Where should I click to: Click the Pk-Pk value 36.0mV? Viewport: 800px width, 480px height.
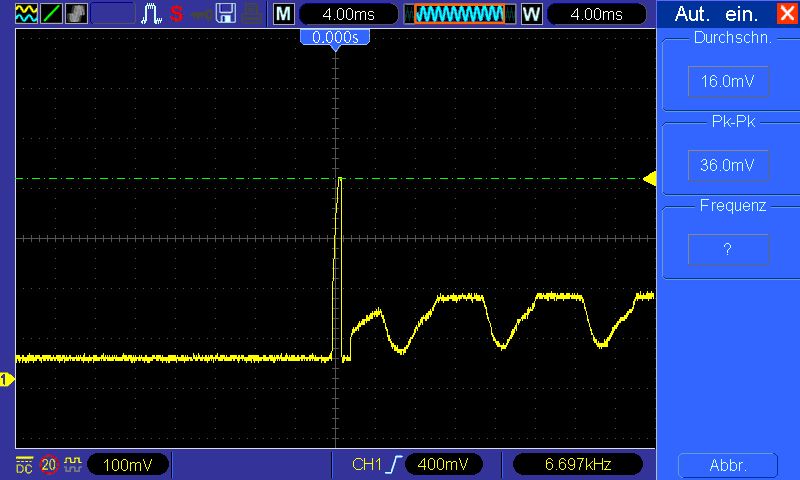[728, 165]
